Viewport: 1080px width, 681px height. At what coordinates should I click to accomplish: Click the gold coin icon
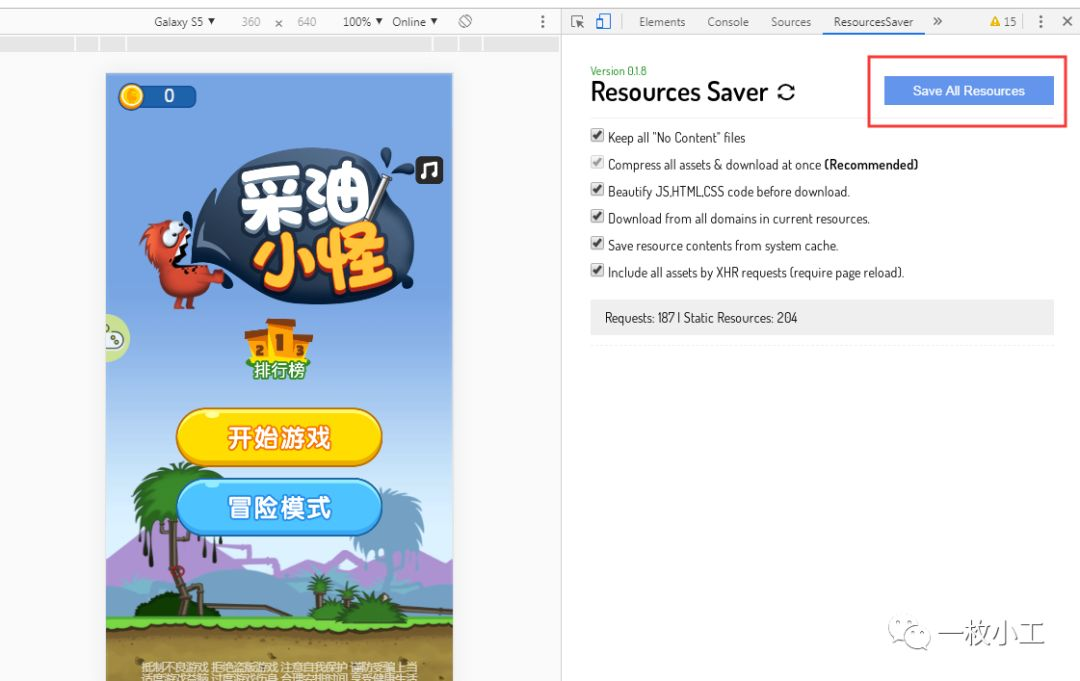click(132, 96)
